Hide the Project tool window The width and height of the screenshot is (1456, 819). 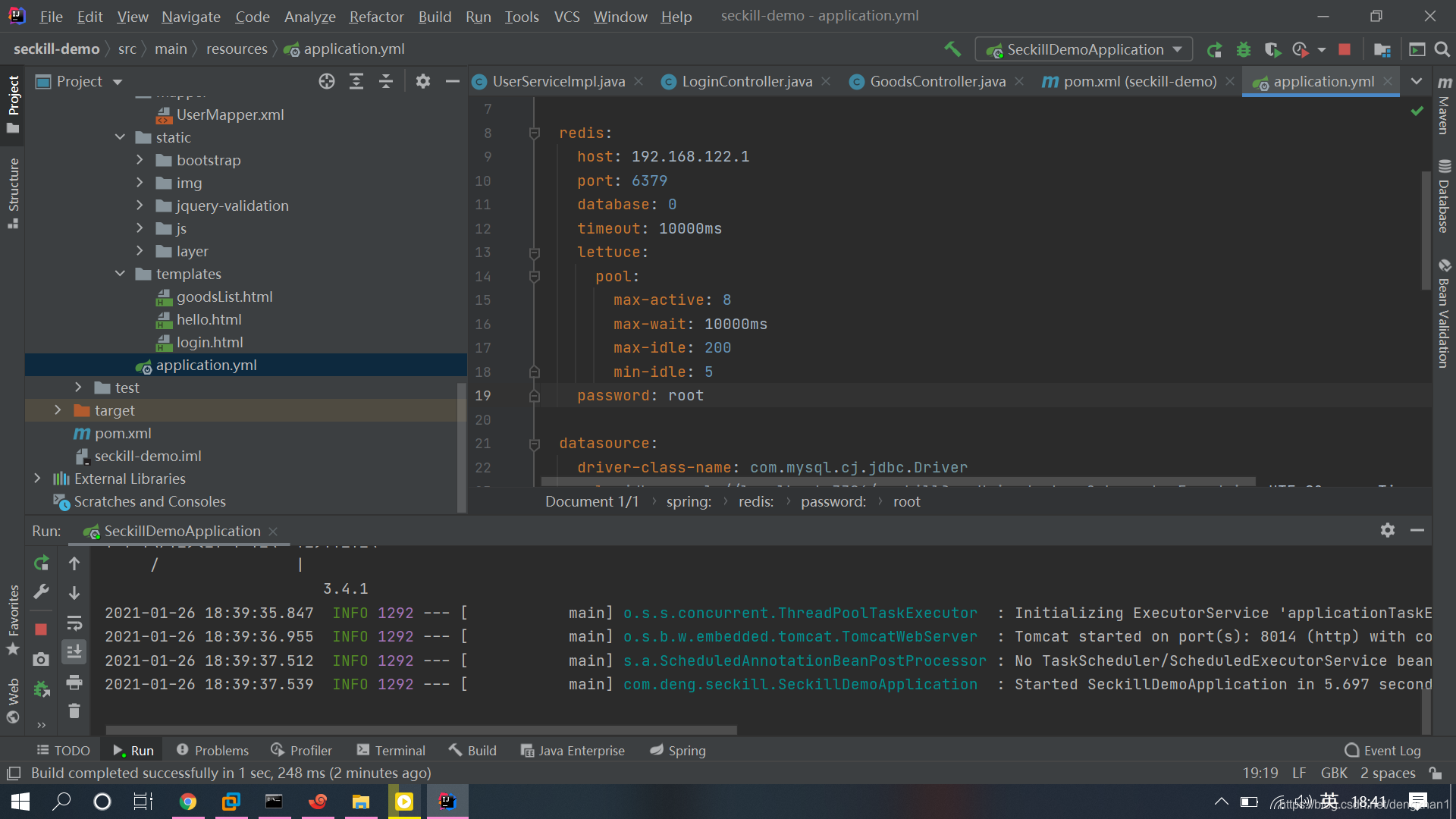pos(453,81)
